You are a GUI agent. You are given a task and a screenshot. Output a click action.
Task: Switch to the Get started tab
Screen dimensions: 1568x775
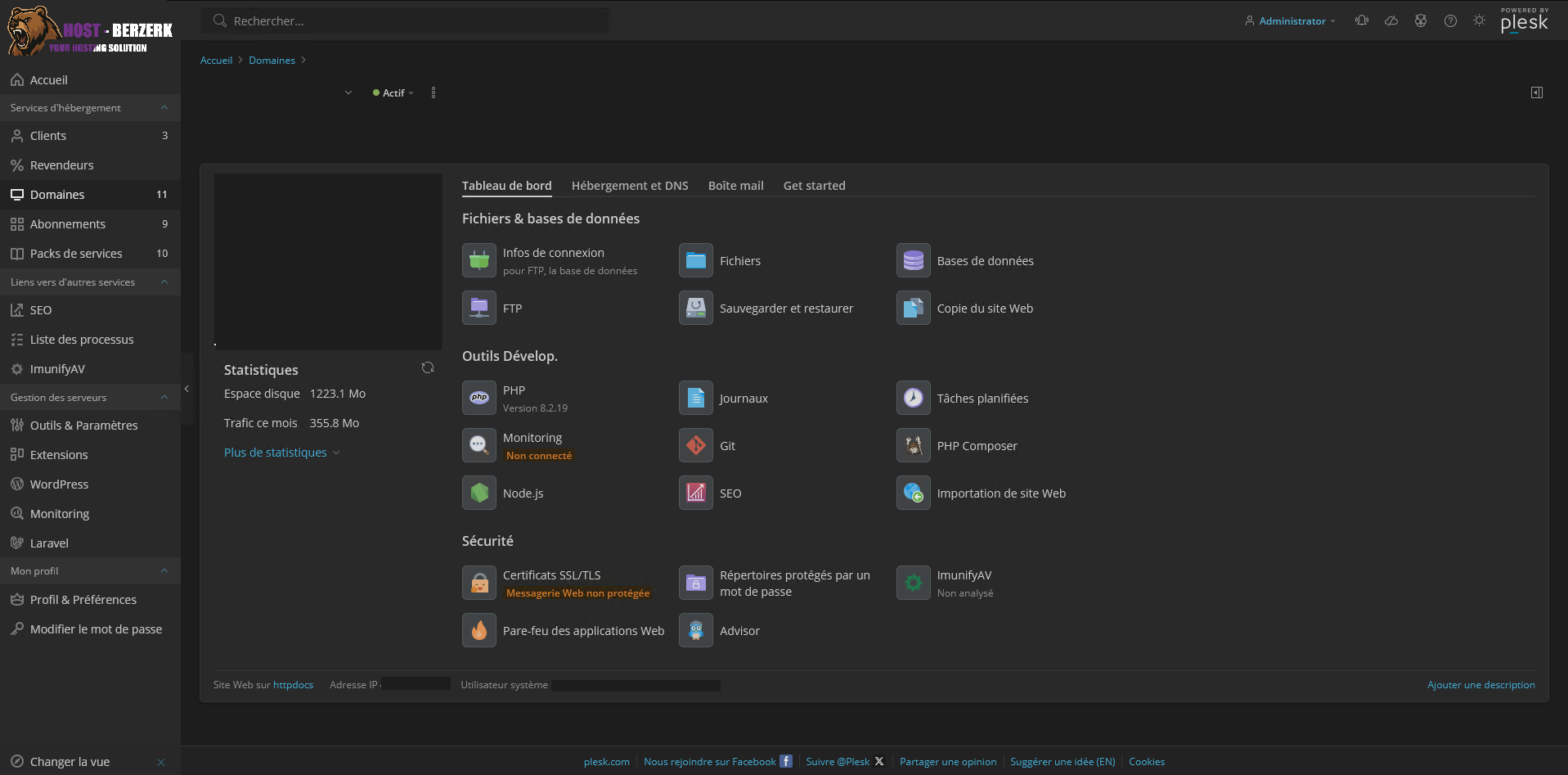pyautogui.click(x=815, y=186)
